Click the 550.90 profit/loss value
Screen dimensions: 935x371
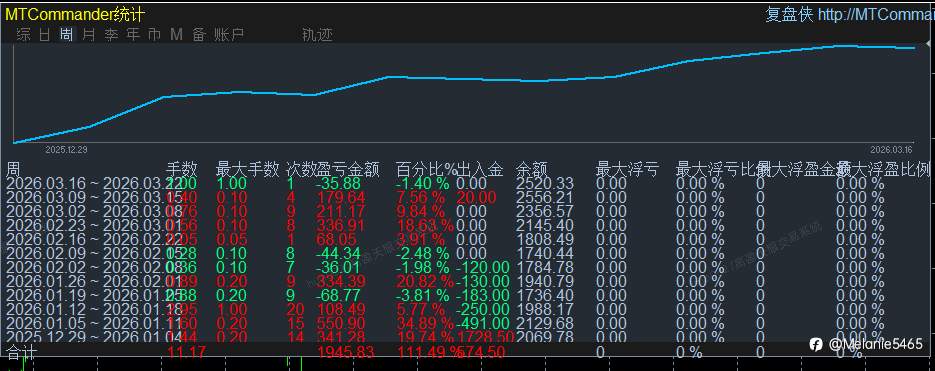point(342,323)
